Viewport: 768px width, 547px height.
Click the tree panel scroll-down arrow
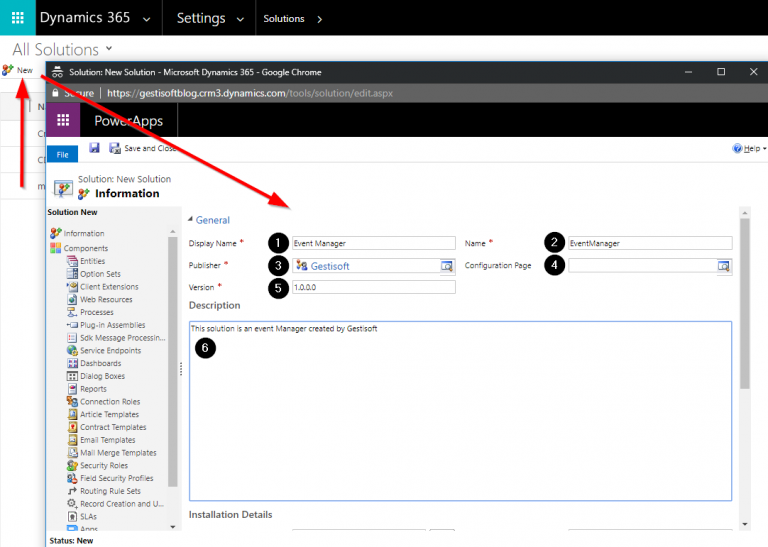tap(172, 527)
